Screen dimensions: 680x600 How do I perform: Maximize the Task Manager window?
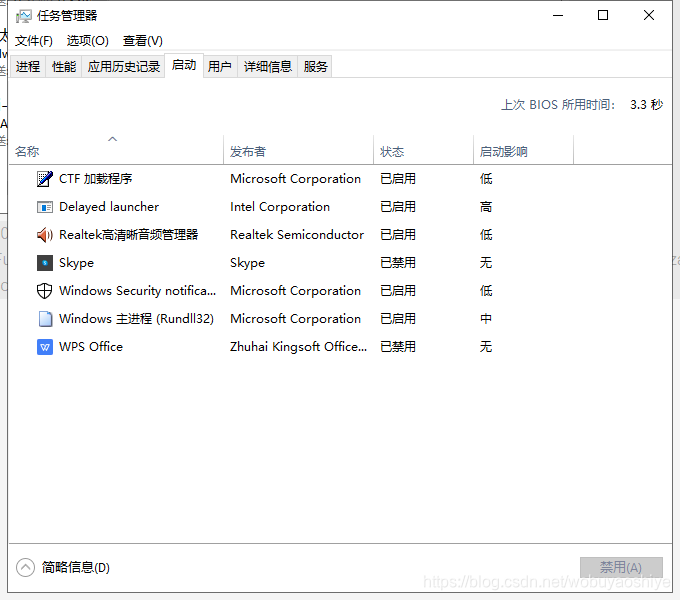[x=603, y=16]
